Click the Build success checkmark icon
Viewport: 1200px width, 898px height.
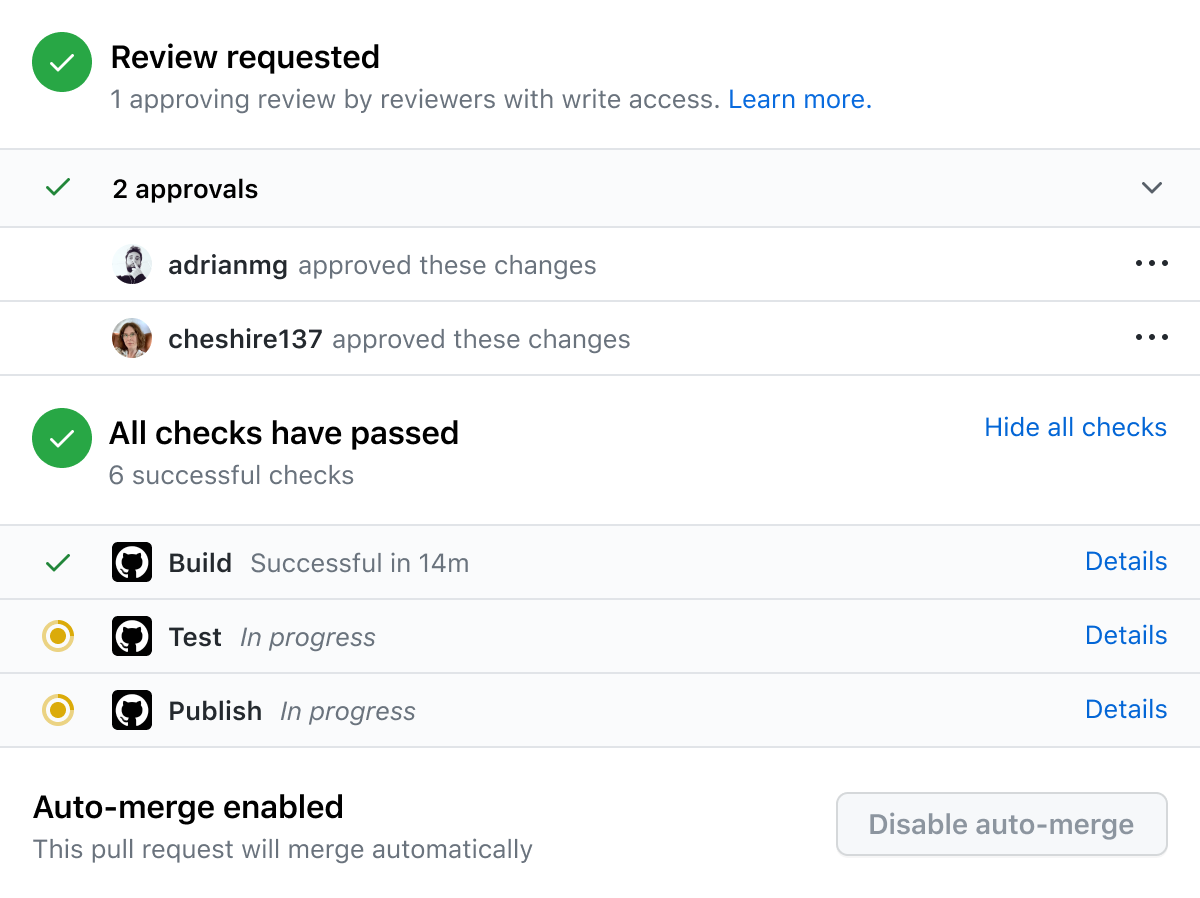click(58, 563)
